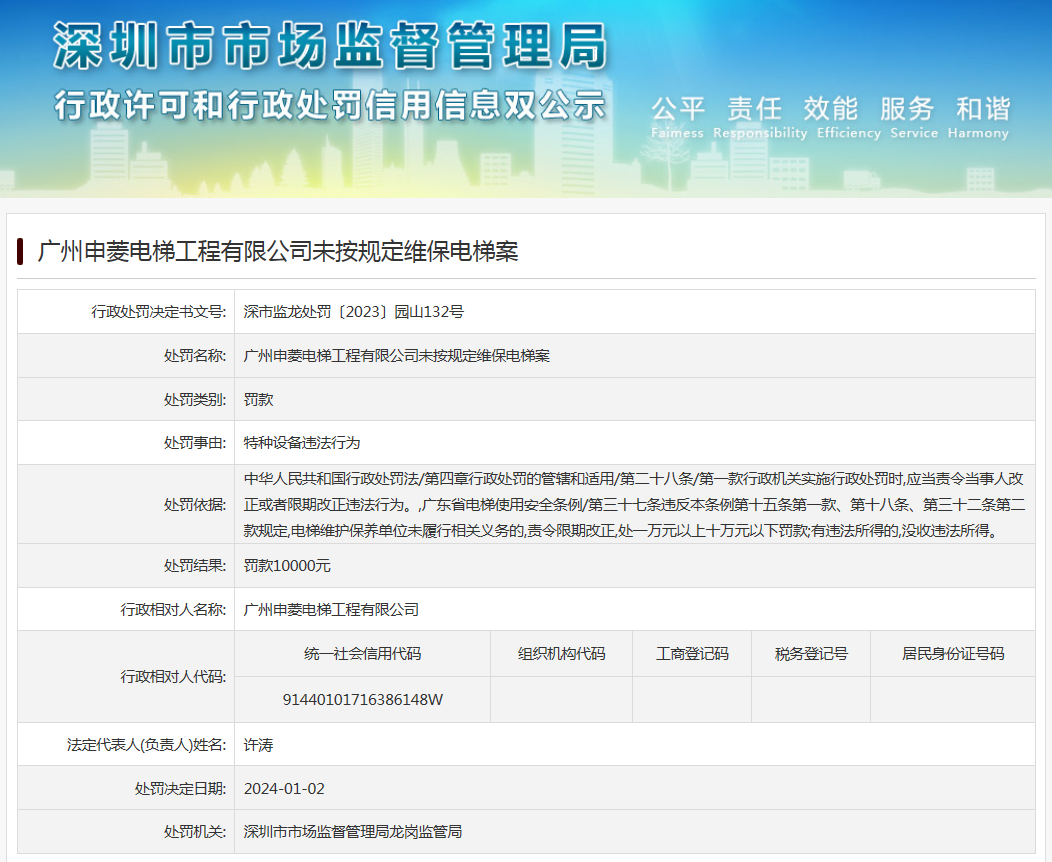Click the 居民身份证号码 column header
This screenshot has height=862, width=1052.
953,653
